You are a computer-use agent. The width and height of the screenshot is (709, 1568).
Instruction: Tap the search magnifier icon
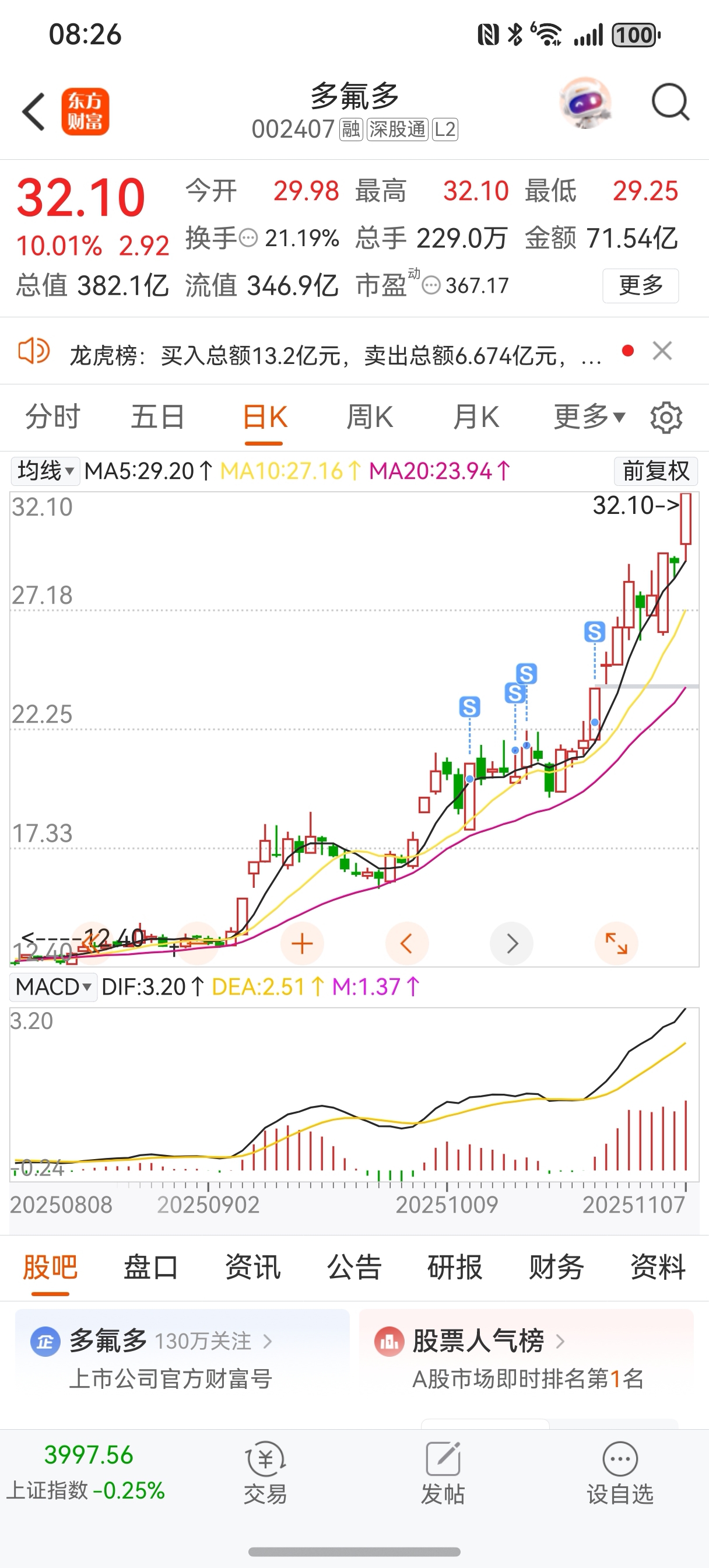pos(670,102)
